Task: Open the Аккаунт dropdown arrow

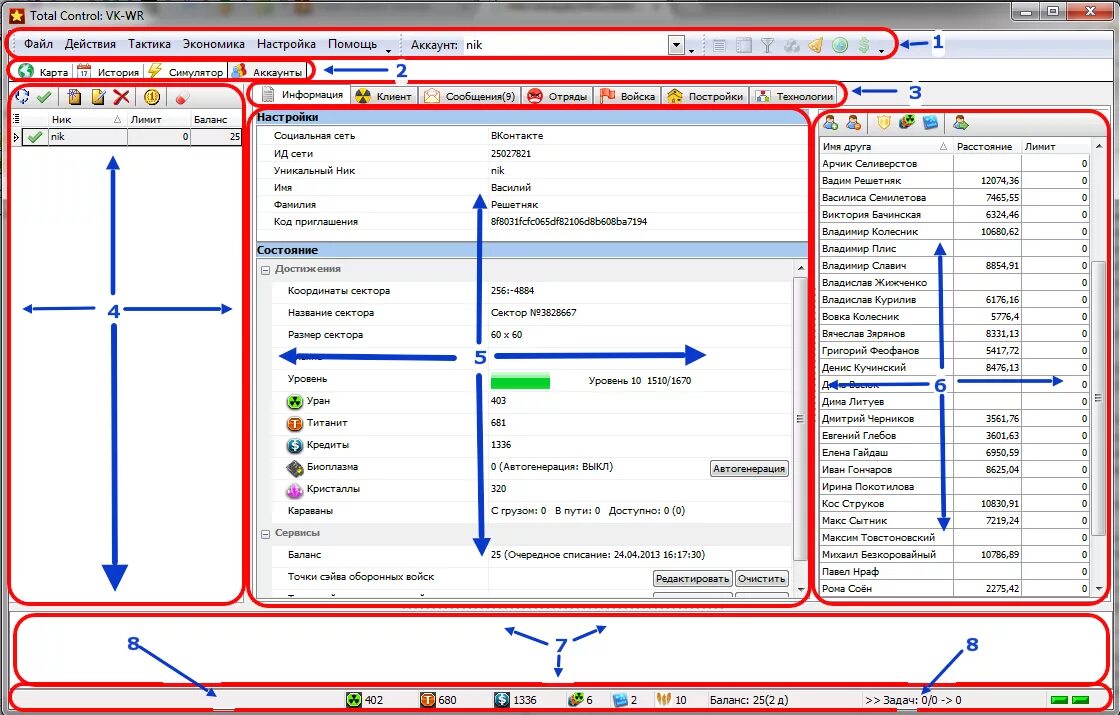Action: tap(678, 44)
